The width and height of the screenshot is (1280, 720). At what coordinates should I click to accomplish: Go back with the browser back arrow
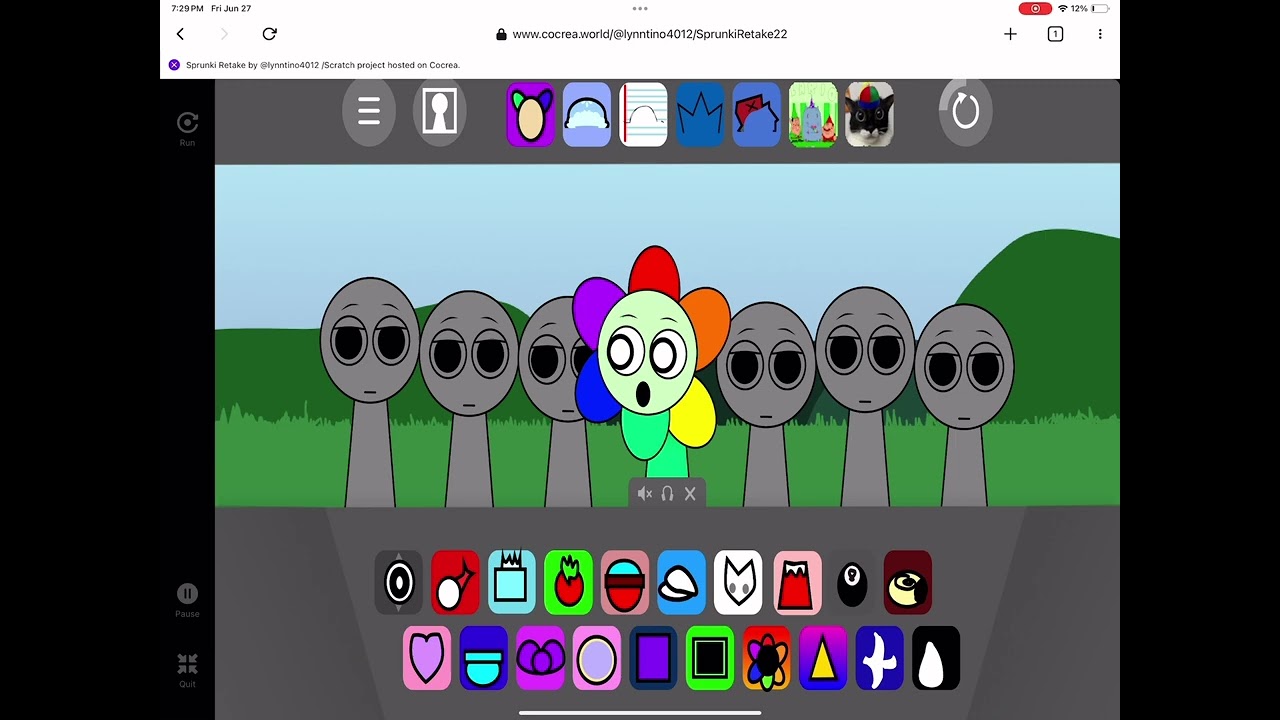(x=180, y=34)
